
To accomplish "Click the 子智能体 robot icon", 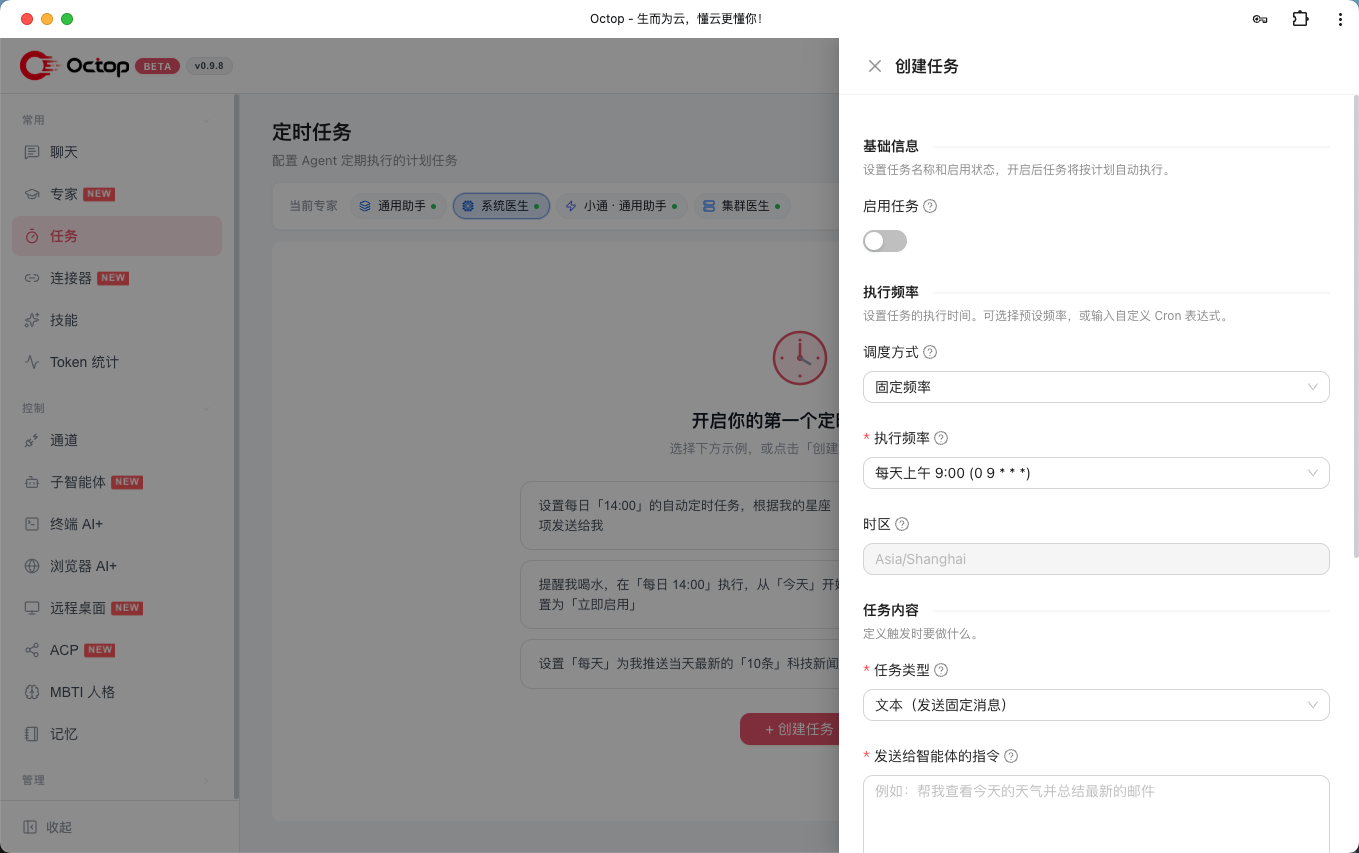I will tap(32, 482).
